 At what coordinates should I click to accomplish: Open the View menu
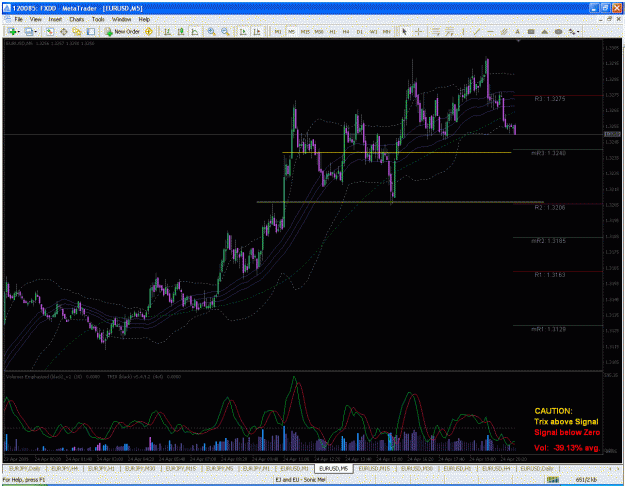(x=35, y=19)
